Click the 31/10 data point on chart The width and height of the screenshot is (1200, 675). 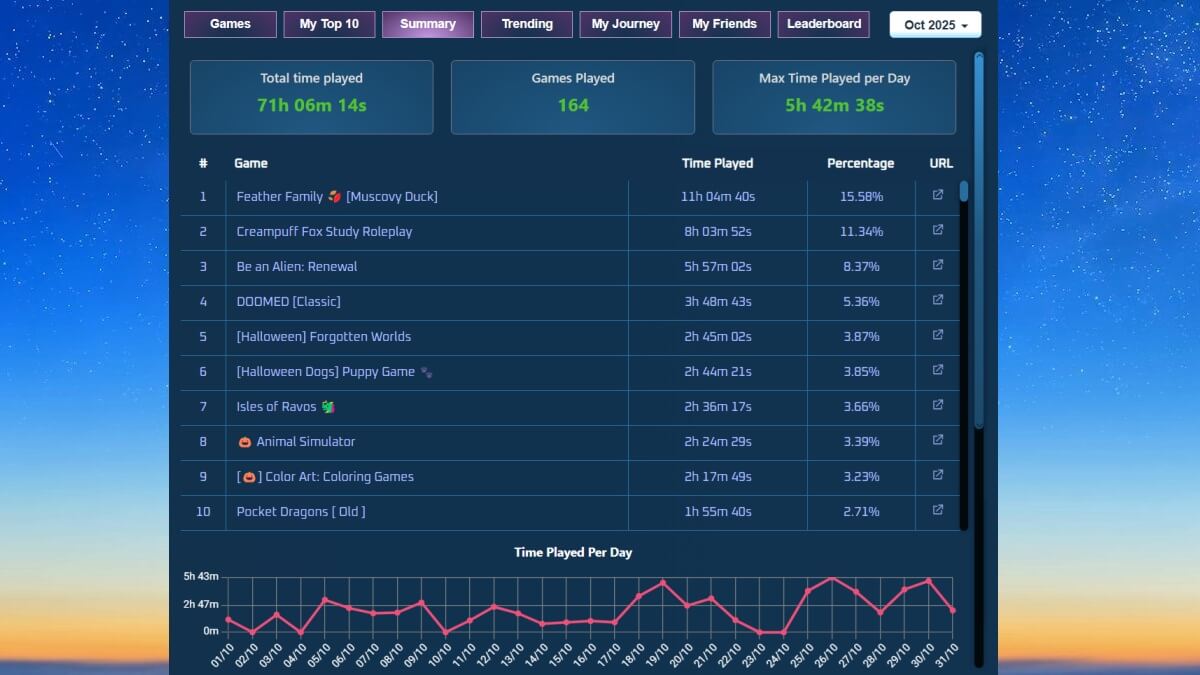[x=952, y=610]
